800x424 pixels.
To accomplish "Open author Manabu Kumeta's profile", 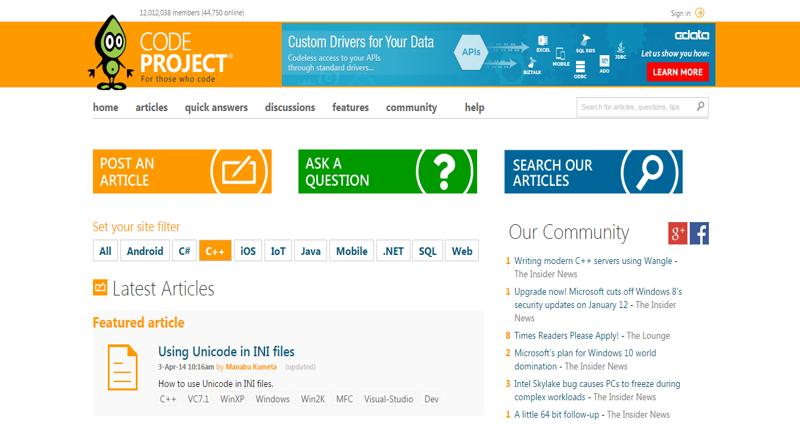I will [251, 367].
